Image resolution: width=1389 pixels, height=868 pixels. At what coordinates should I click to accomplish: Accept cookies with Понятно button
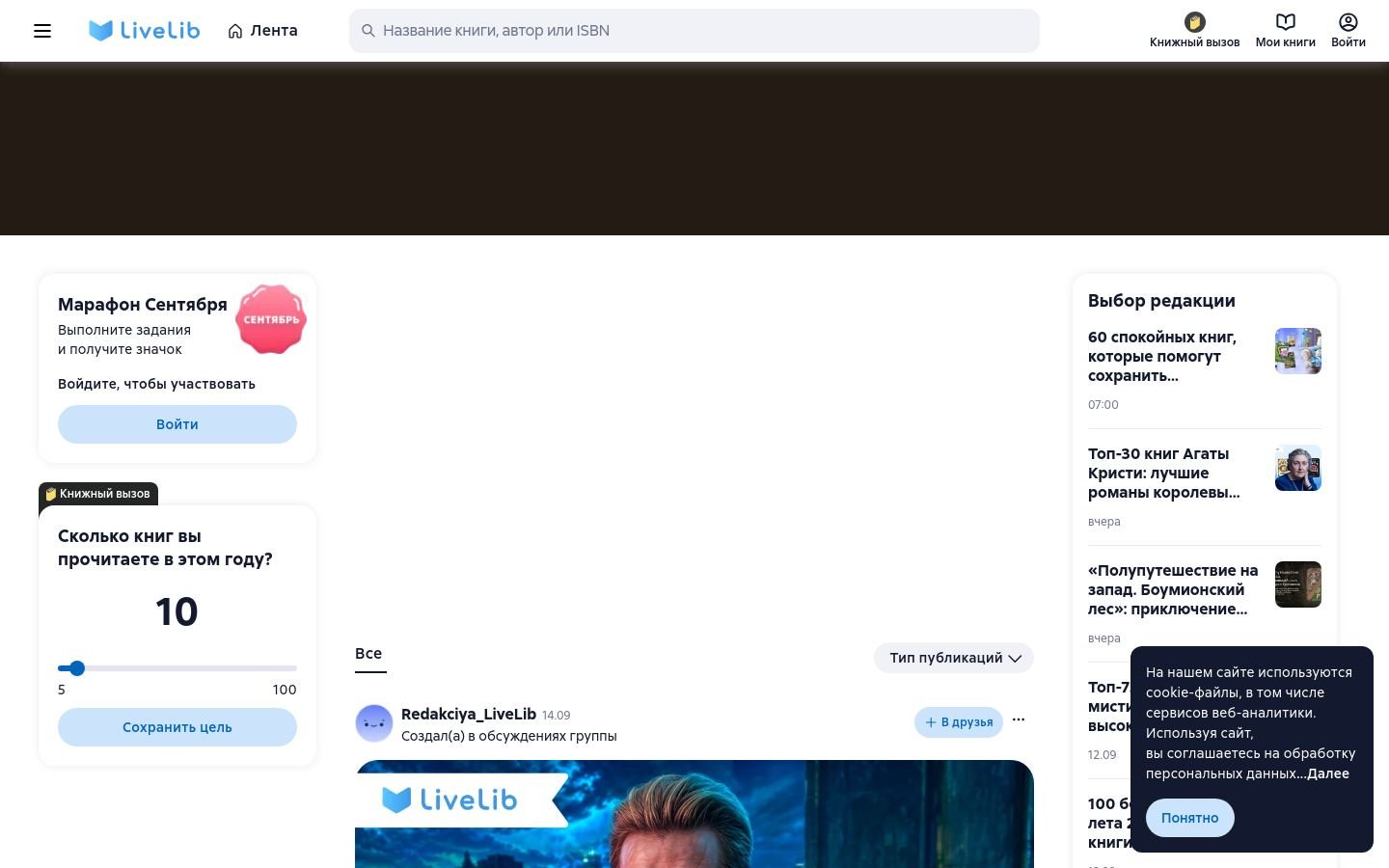click(x=1190, y=818)
